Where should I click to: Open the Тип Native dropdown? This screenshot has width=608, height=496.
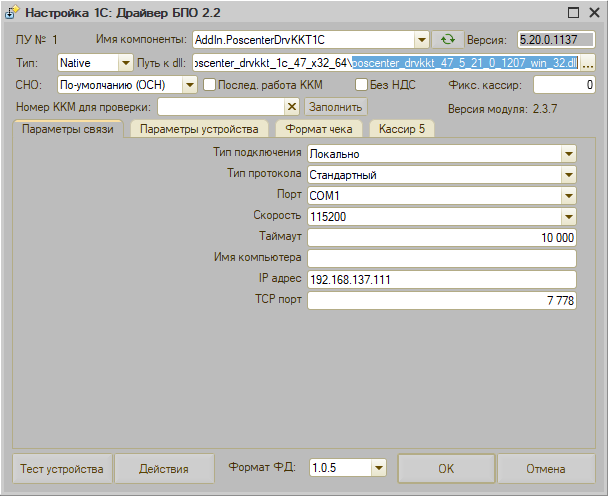(125, 63)
